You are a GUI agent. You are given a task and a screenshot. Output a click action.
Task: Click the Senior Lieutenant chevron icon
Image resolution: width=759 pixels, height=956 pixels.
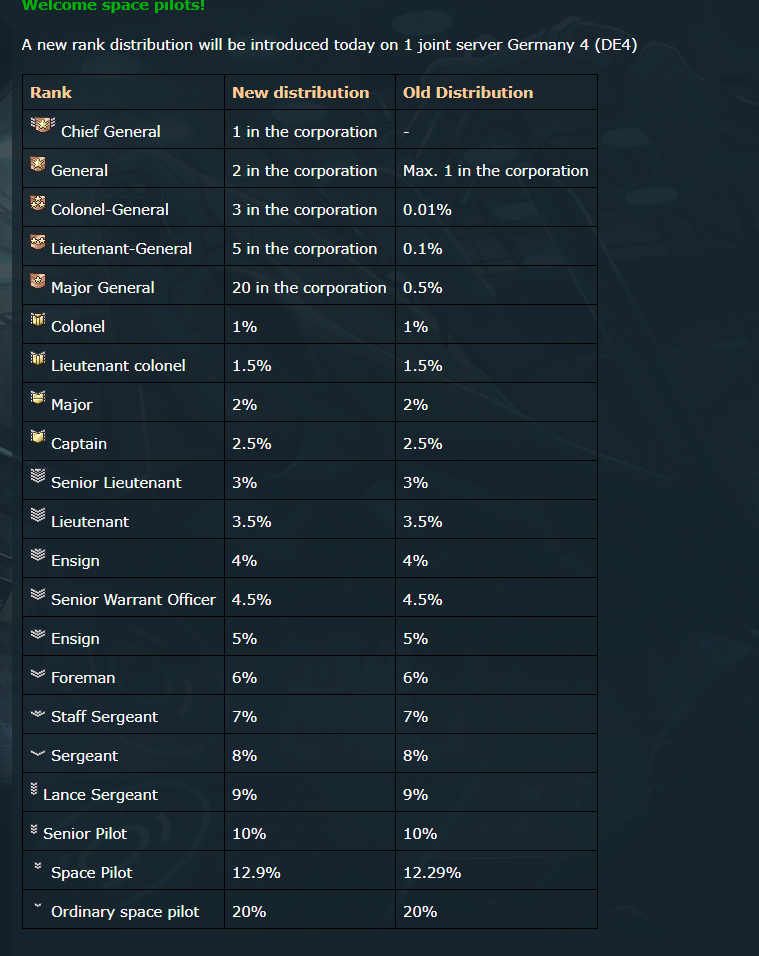38,476
